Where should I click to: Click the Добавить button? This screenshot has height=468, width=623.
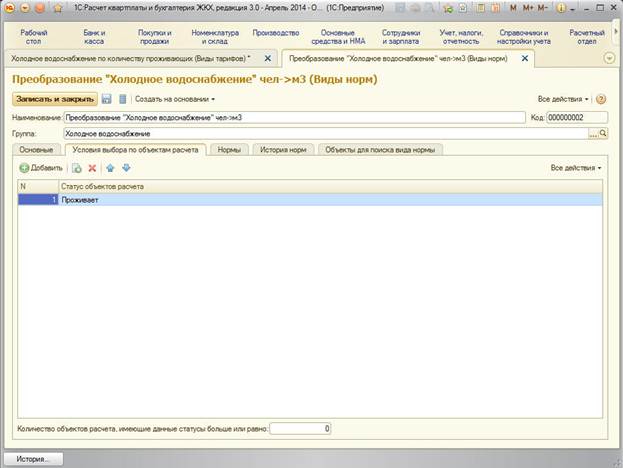click(x=41, y=168)
